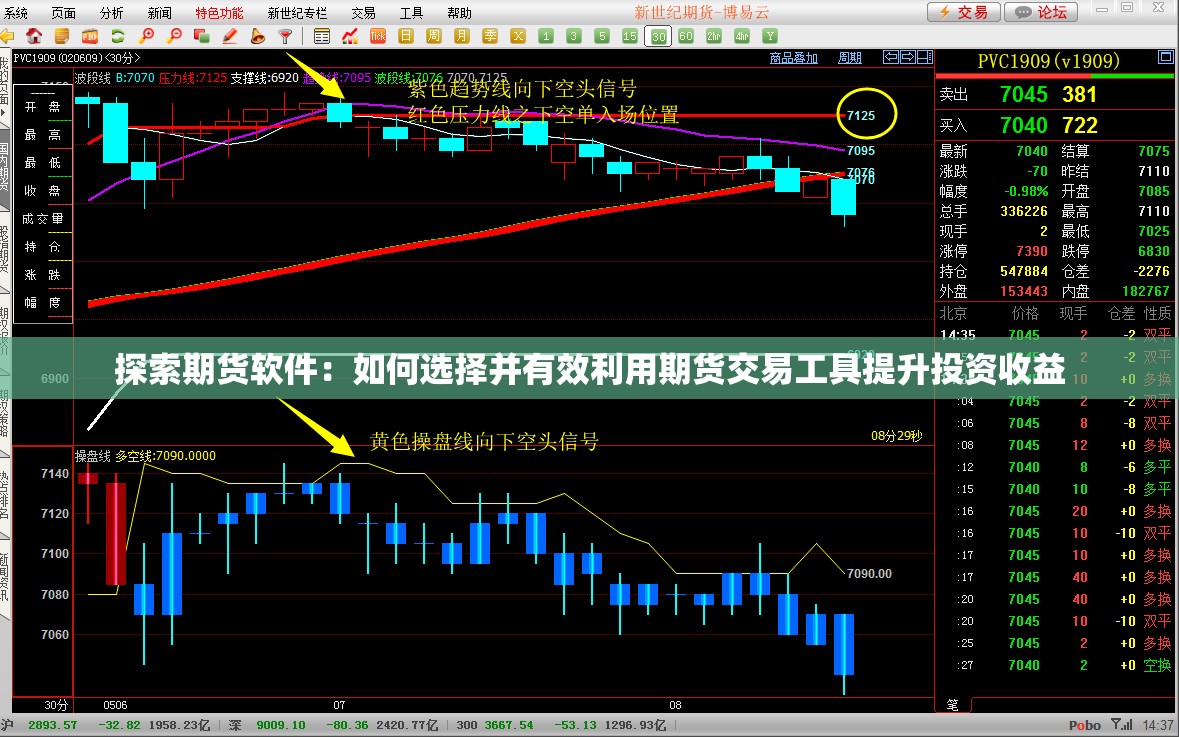The height and width of the screenshot is (737, 1179).
Task: Select the weekly (周) period button
Action: [434, 36]
